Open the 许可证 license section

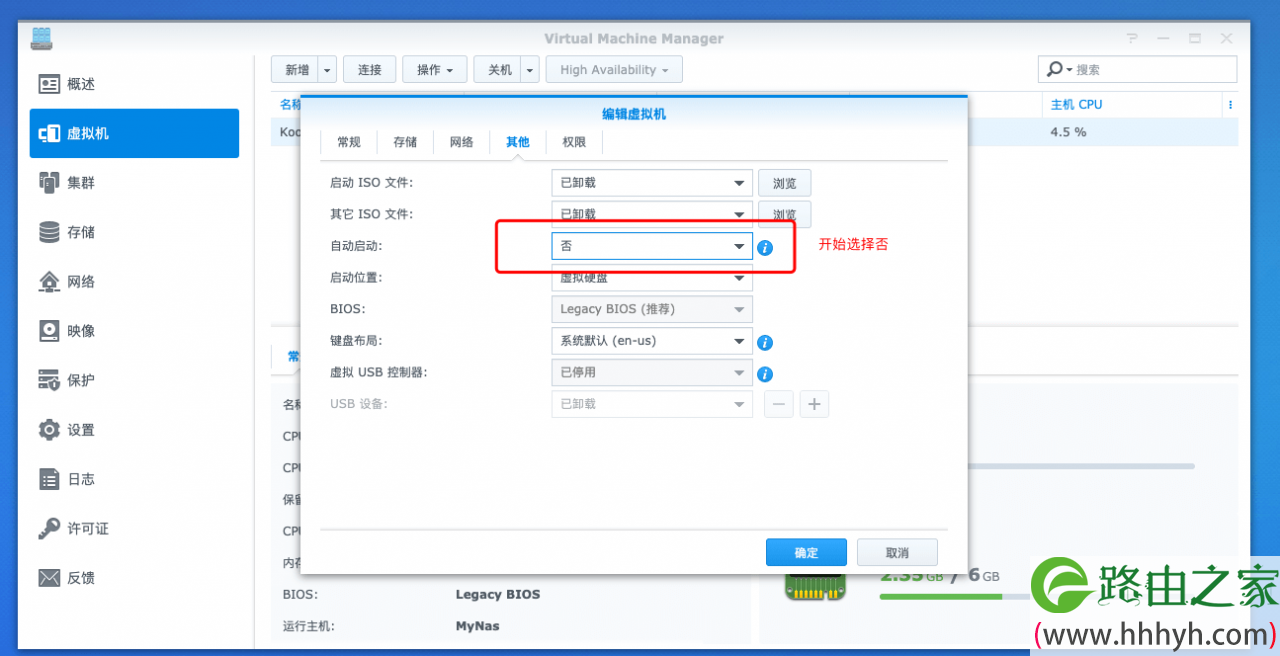(134, 528)
